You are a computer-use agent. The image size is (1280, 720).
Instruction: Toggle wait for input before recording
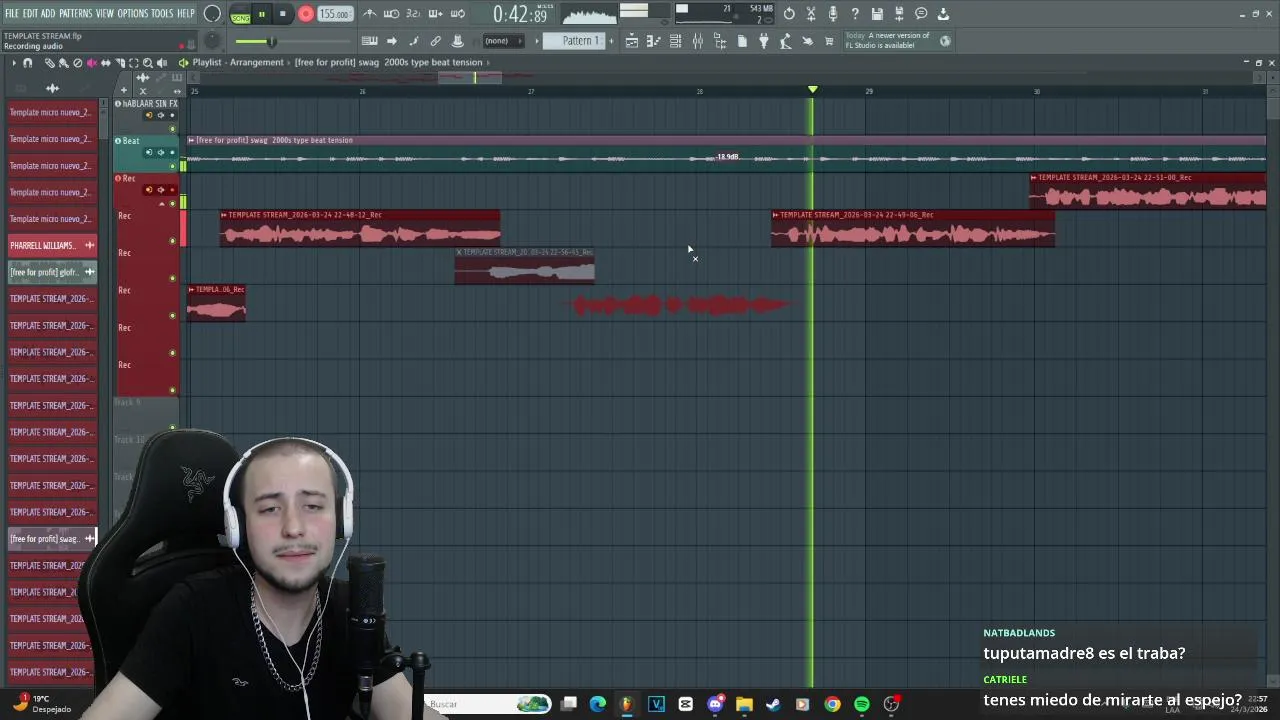[391, 14]
